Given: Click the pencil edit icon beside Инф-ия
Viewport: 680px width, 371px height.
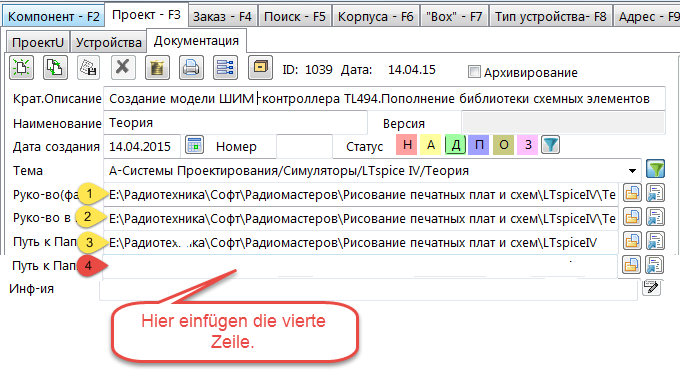Looking at the screenshot, I should tap(652, 287).
